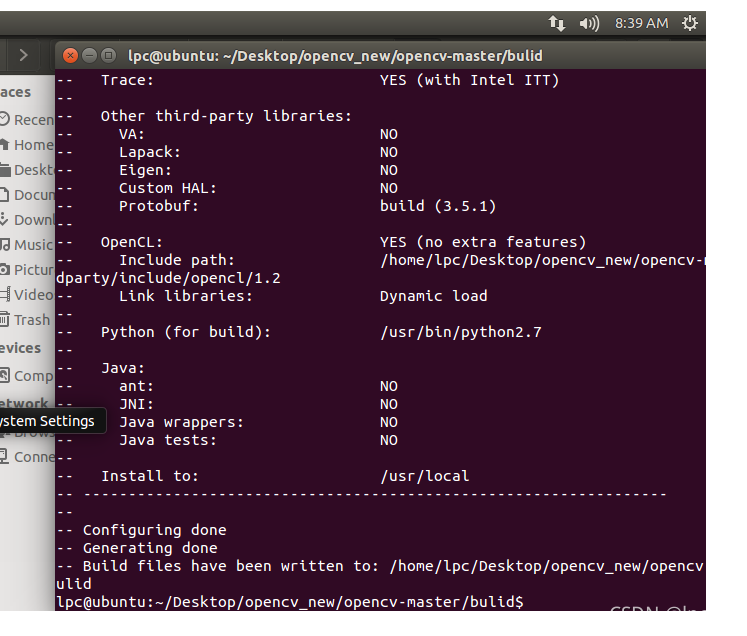Viewport: 747px width, 636px height.
Task: Click 'YES (with Intel ITT)' text
Action: [469, 80]
